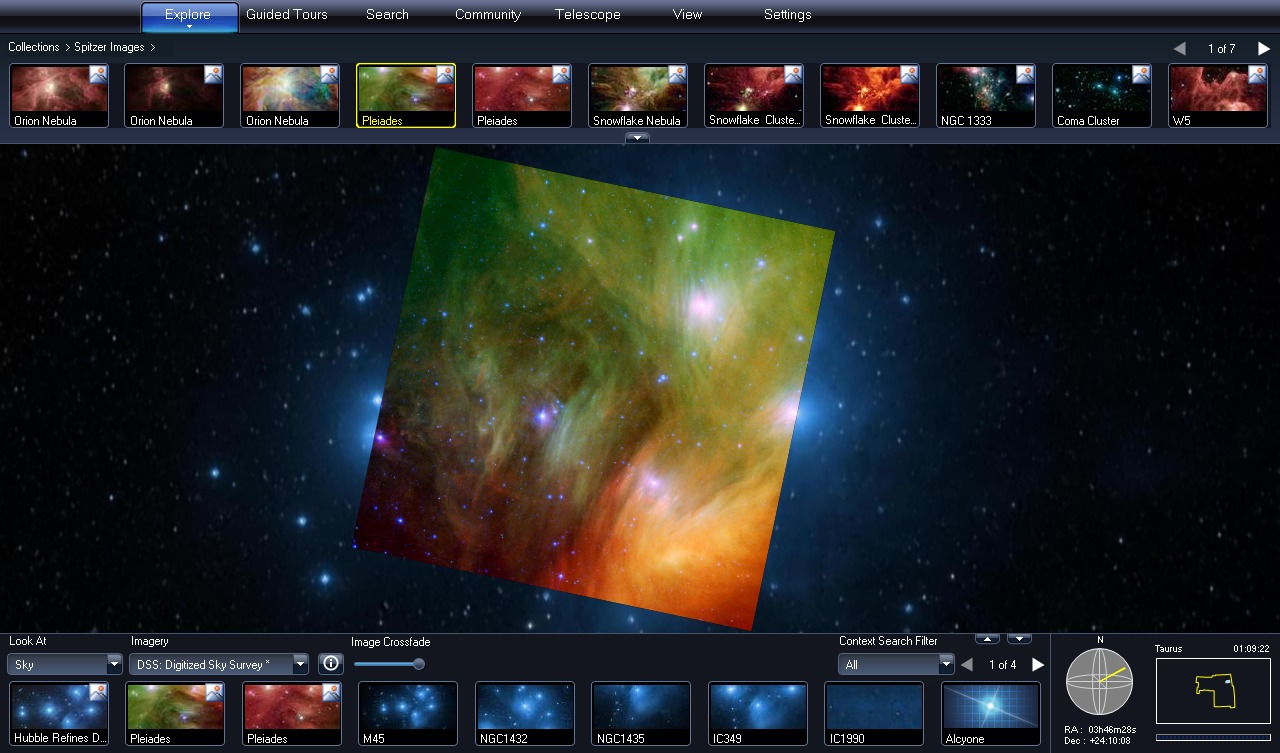The image size is (1280, 753).
Task: Open the Guided Tours tab
Action: (287, 15)
